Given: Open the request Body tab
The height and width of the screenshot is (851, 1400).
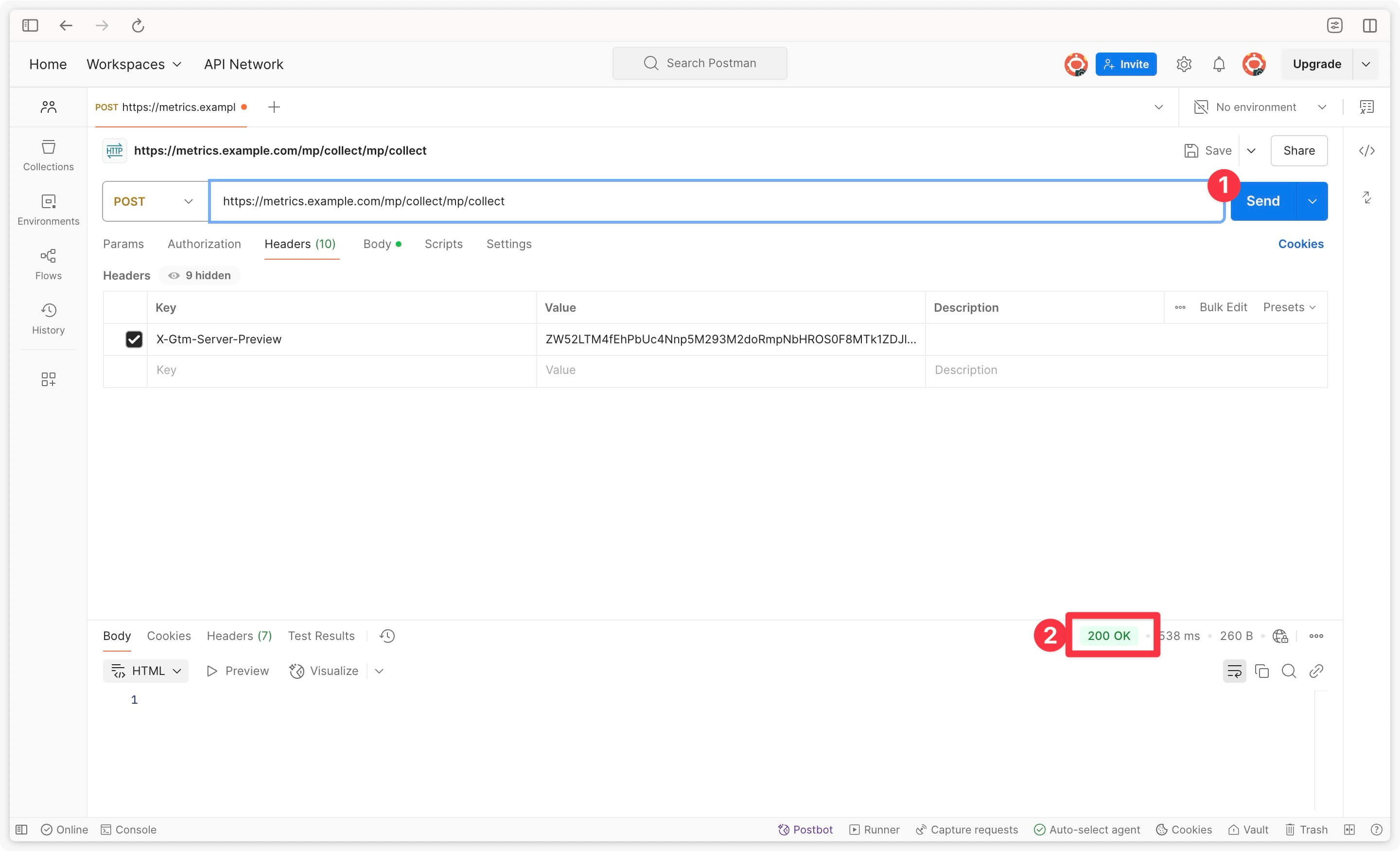Looking at the screenshot, I should [x=382, y=244].
